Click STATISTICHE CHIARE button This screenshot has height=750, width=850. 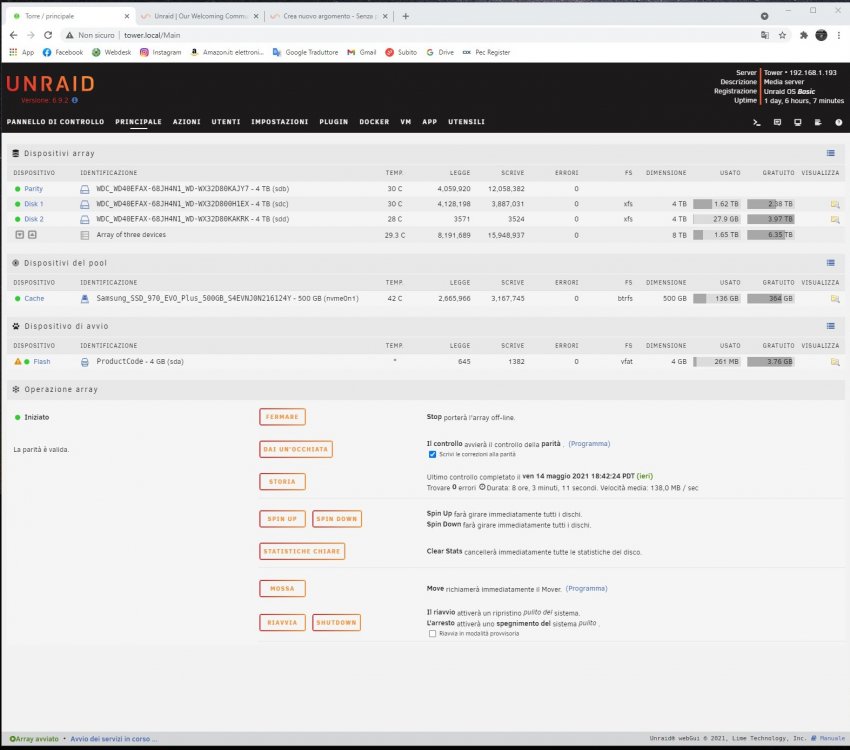[302, 552]
